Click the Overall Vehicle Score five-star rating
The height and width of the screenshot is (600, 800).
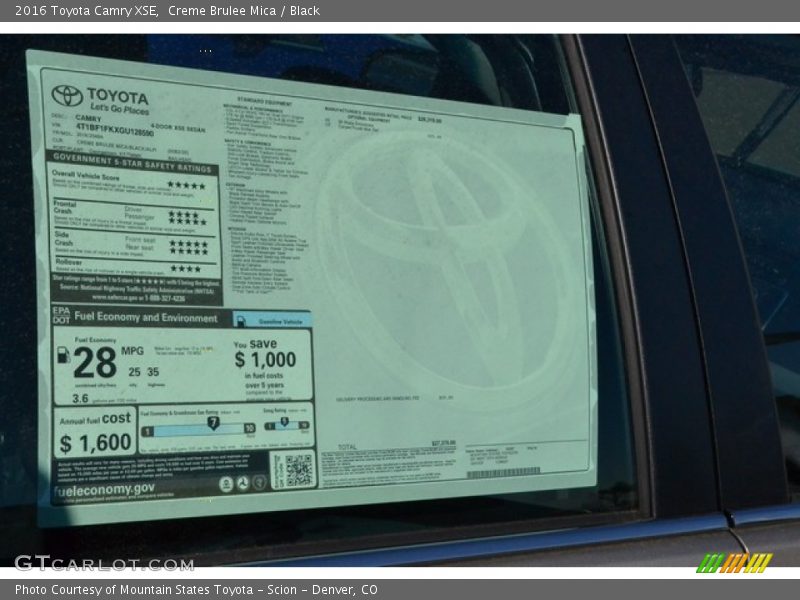(186, 185)
